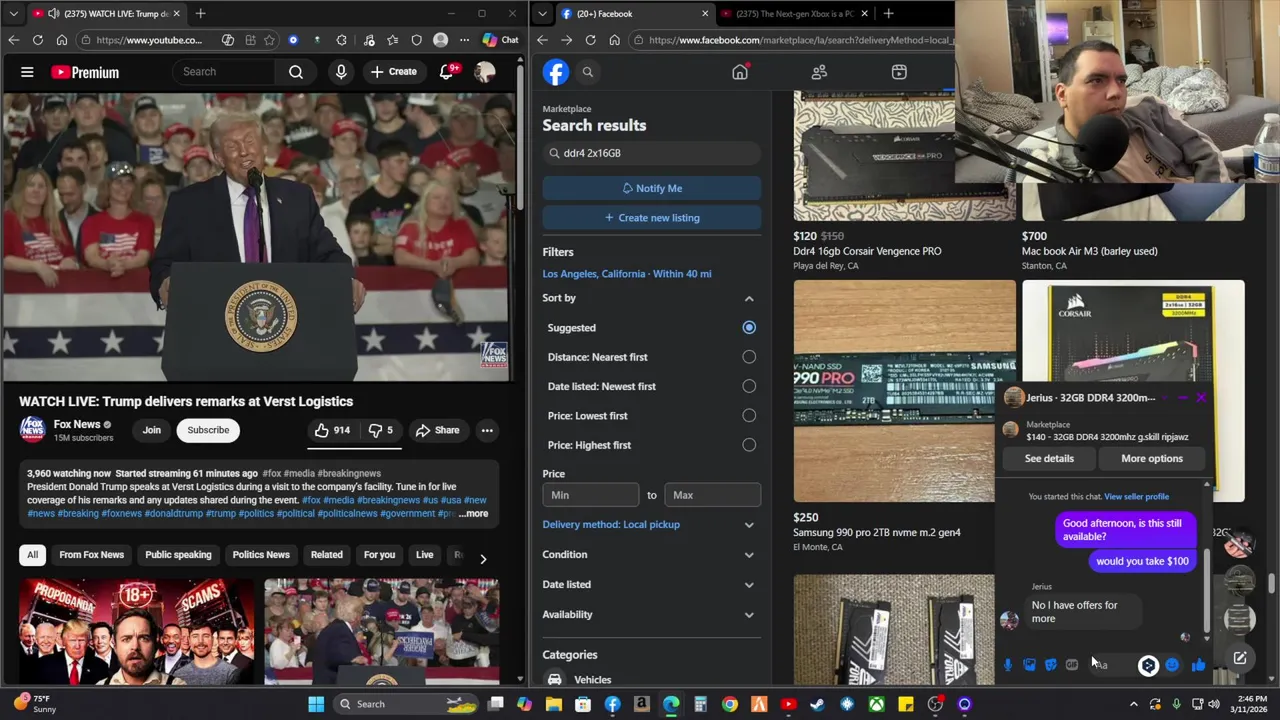
Task: Open tab search dropdown in YouTube browser
Action: click(x=14, y=14)
